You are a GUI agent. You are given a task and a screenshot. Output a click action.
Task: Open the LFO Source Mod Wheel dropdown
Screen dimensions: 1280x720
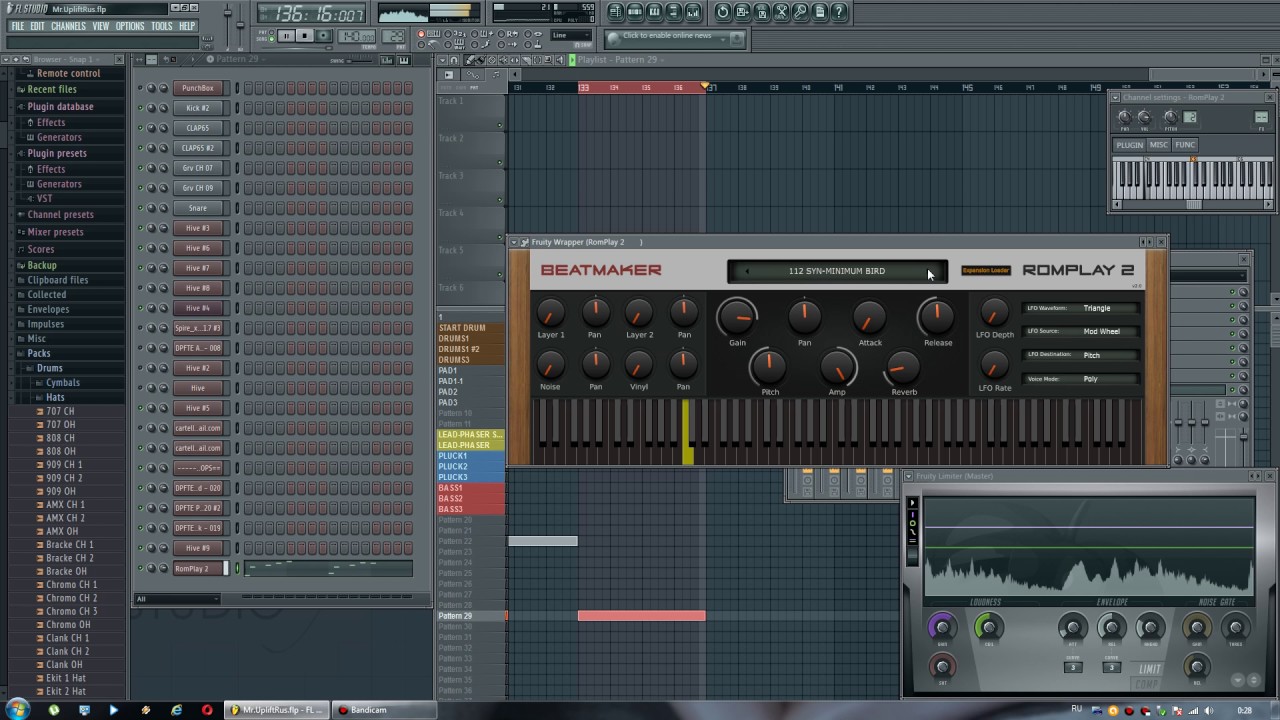[1080, 331]
